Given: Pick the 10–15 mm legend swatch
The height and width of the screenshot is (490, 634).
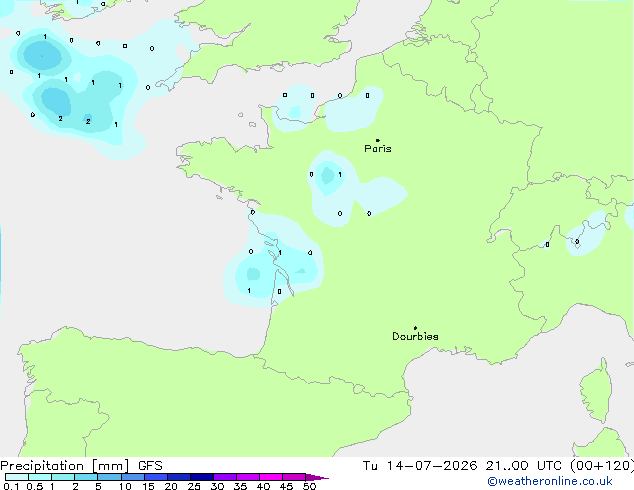Looking at the screenshot, I should click(133, 477).
